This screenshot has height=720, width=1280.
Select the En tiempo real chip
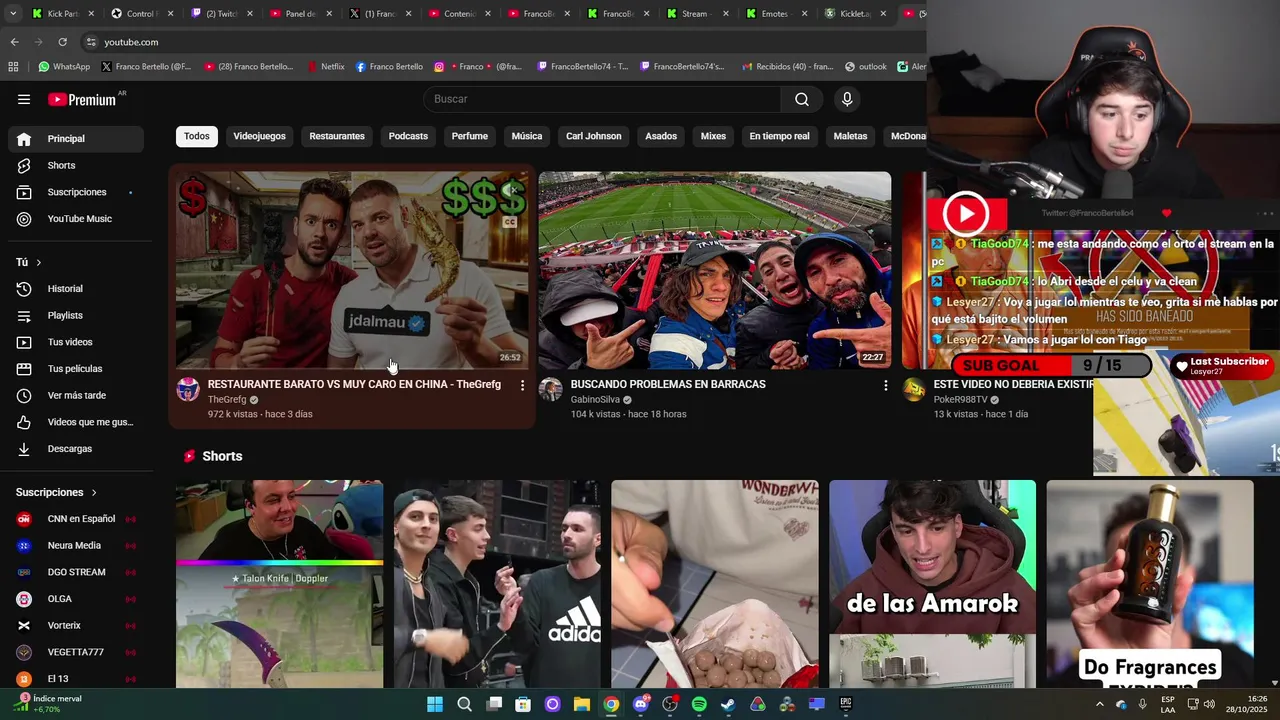click(779, 136)
